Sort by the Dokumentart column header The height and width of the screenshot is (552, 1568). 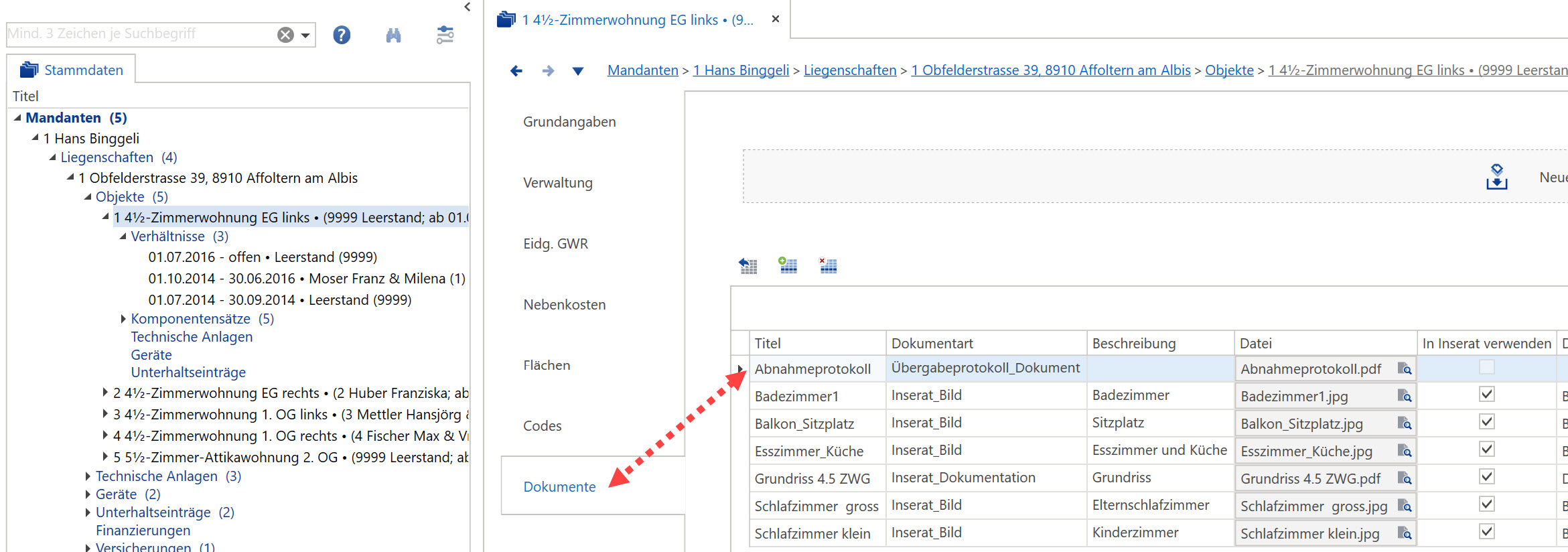tap(986, 344)
